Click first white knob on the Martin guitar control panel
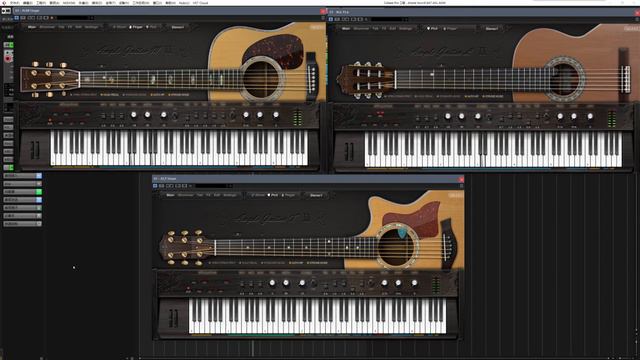 point(133,115)
